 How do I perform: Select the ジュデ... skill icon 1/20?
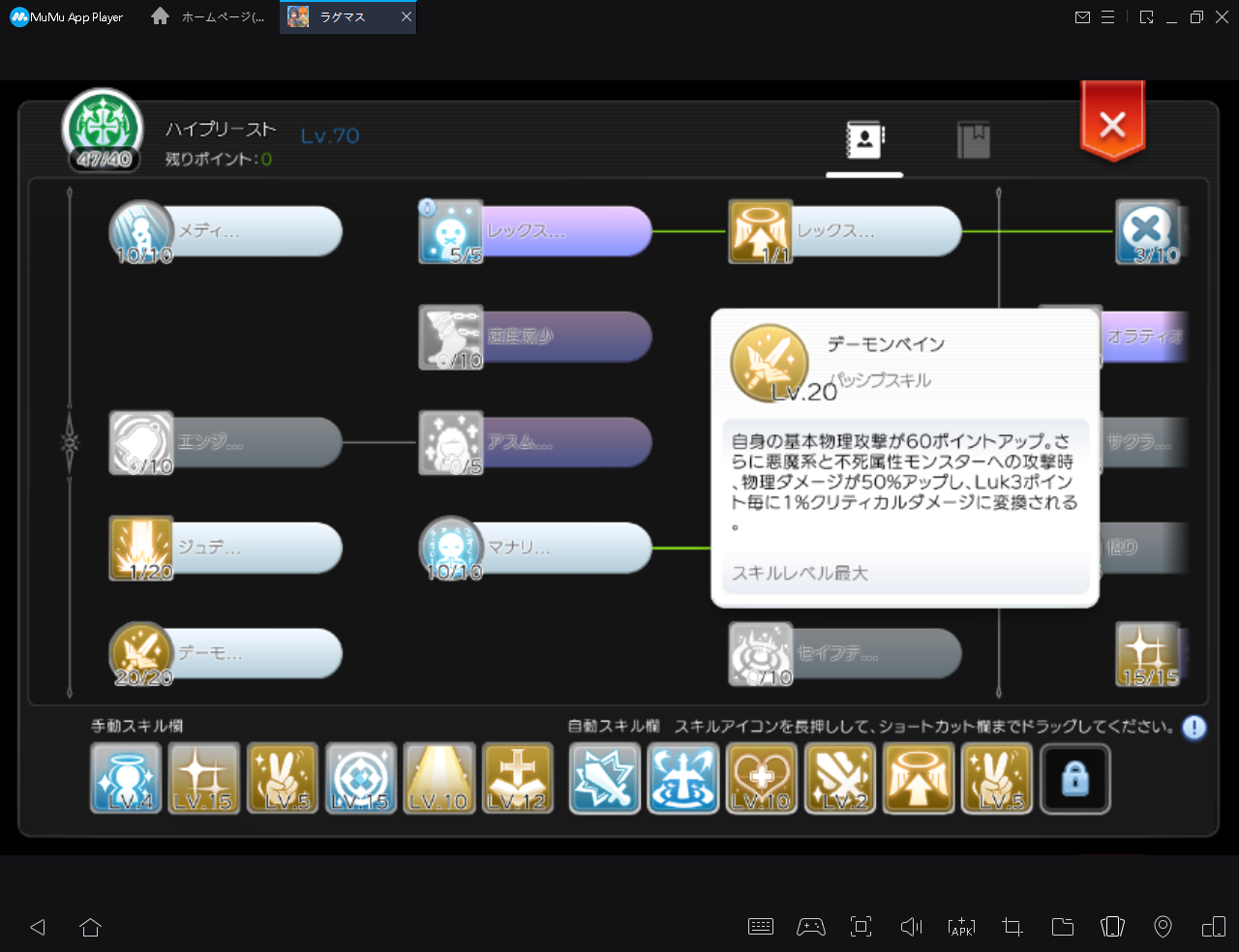[x=141, y=548]
